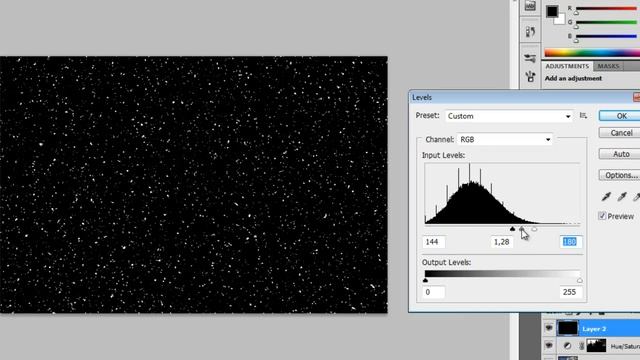Screen dimensions: 640x360
Task: Click the Mini Bridge panel icon
Action: coord(530,5)
